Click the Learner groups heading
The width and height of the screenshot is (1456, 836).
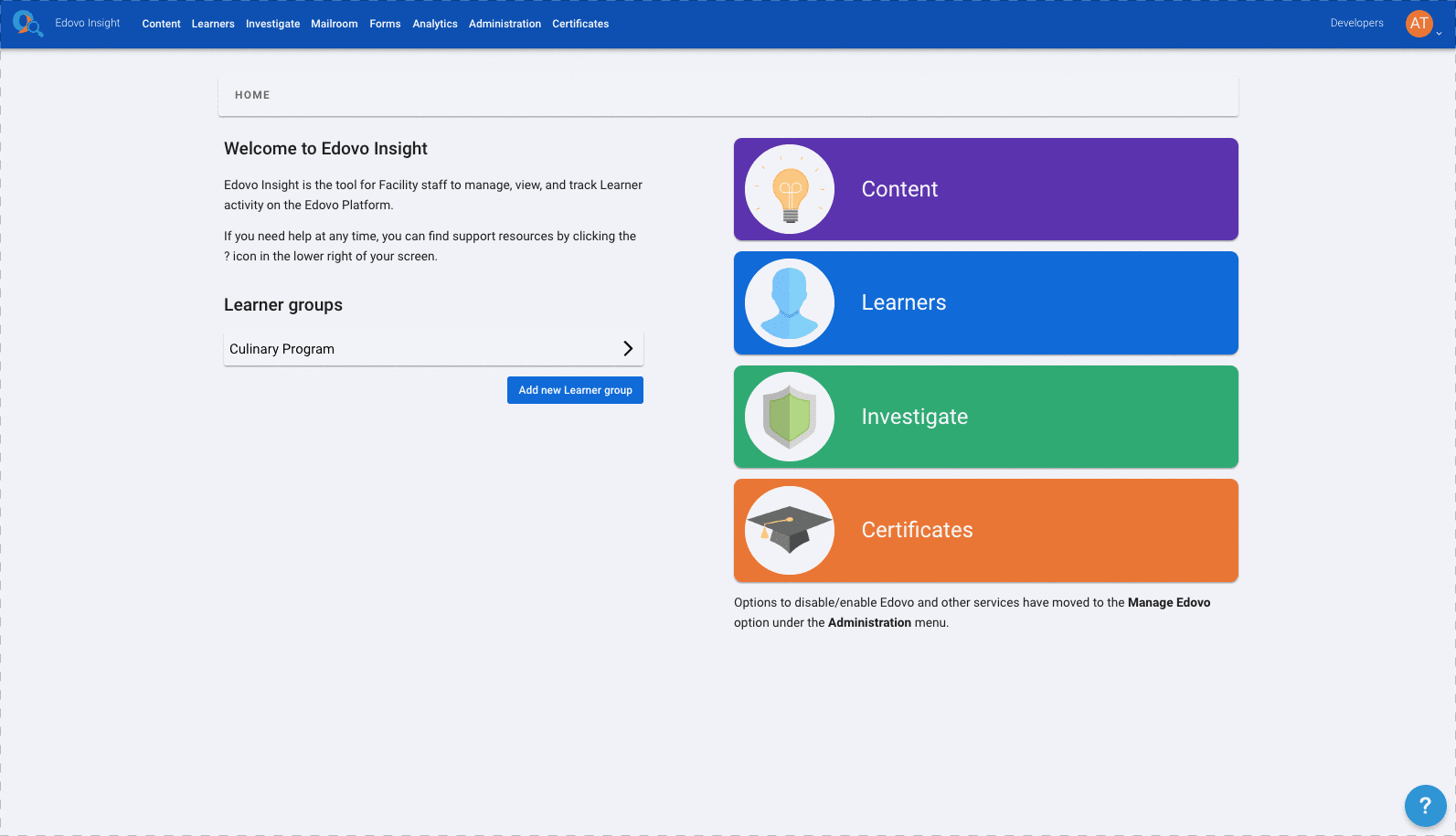click(x=283, y=305)
